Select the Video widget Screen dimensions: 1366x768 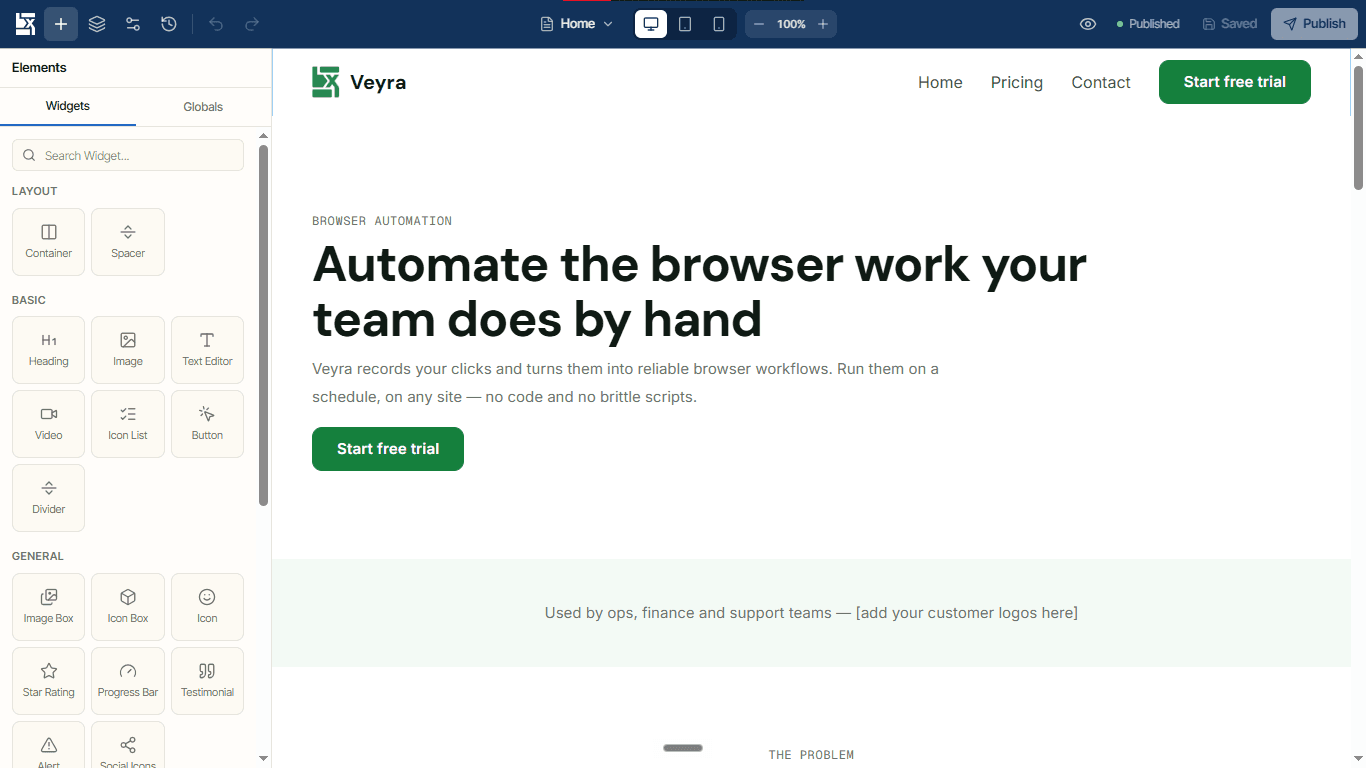[x=49, y=424]
